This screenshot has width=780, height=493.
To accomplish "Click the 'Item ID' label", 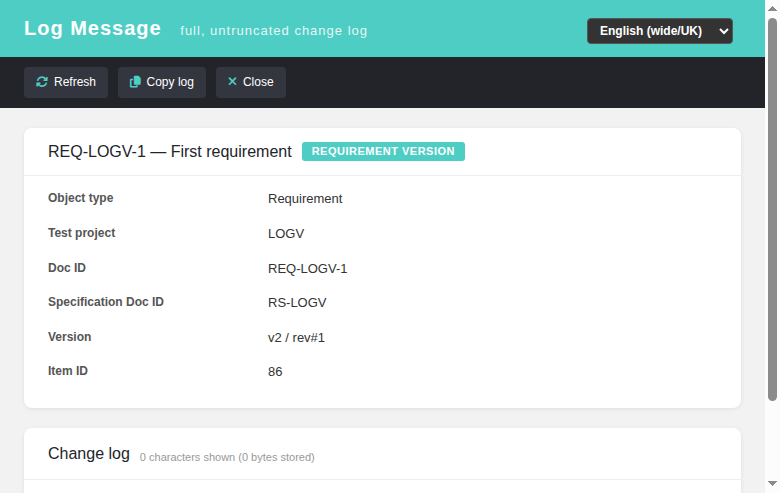I will click(x=68, y=371).
